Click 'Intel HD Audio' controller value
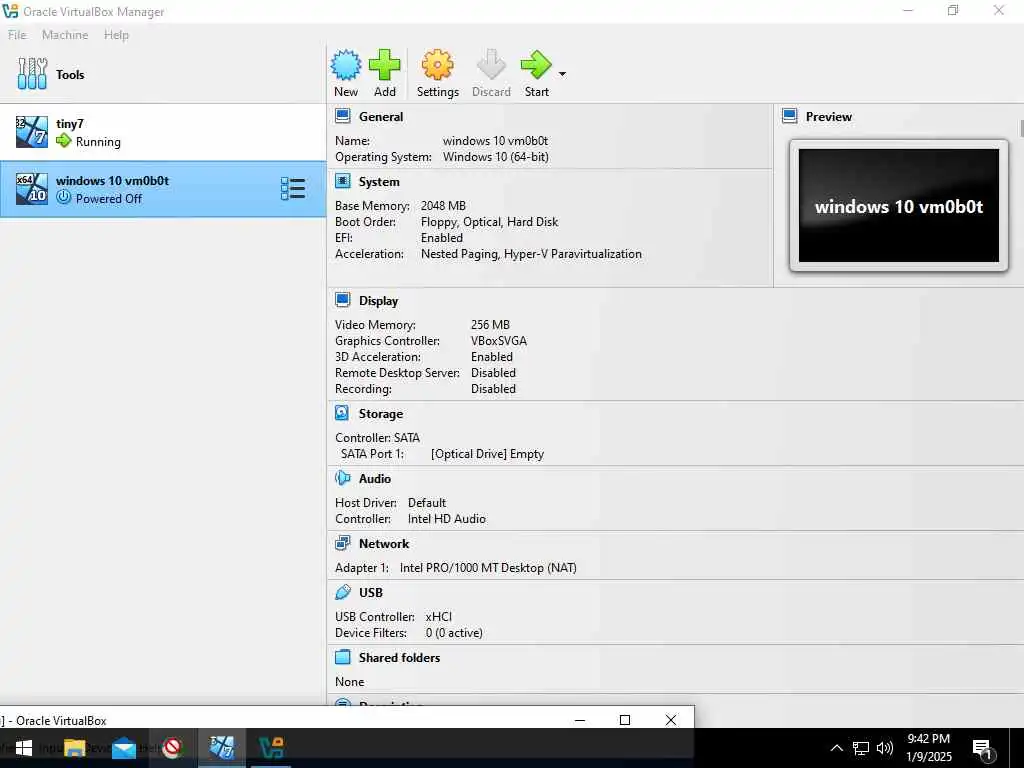The height and width of the screenshot is (768, 1024). pos(447,519)
